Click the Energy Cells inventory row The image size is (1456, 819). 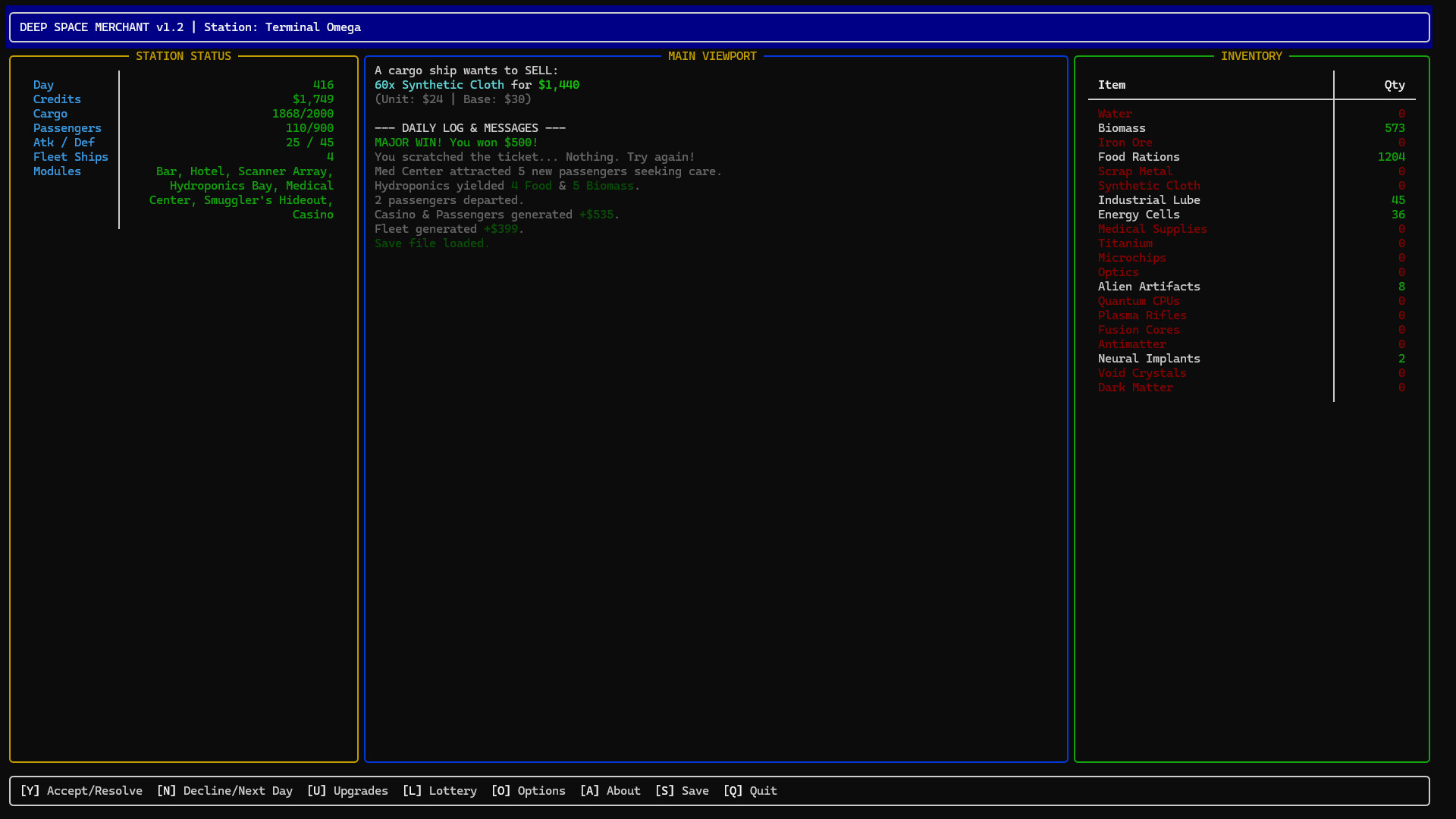[1138, 214]
